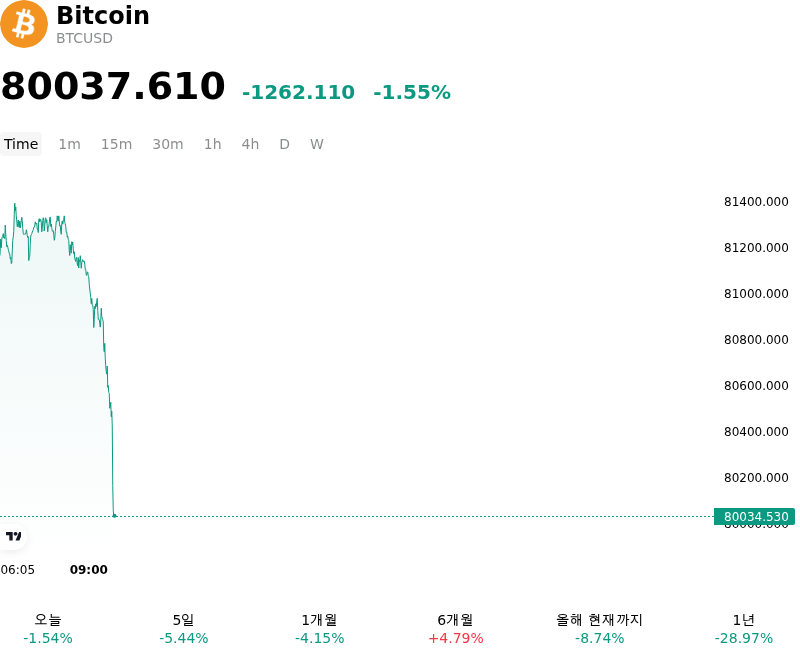Click the orange Bitcoin logo icon
The image size is (800, 658).
(24, 24)
